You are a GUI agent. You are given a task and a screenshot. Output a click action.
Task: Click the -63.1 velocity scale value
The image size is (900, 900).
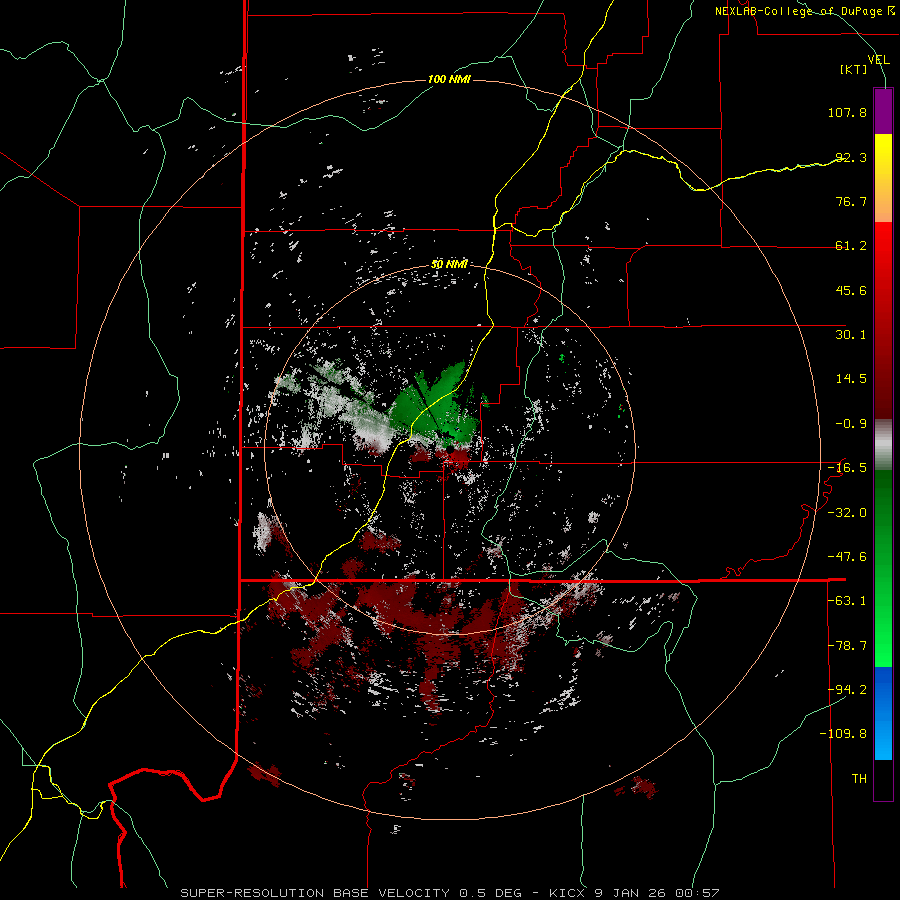tap(847, 601)
